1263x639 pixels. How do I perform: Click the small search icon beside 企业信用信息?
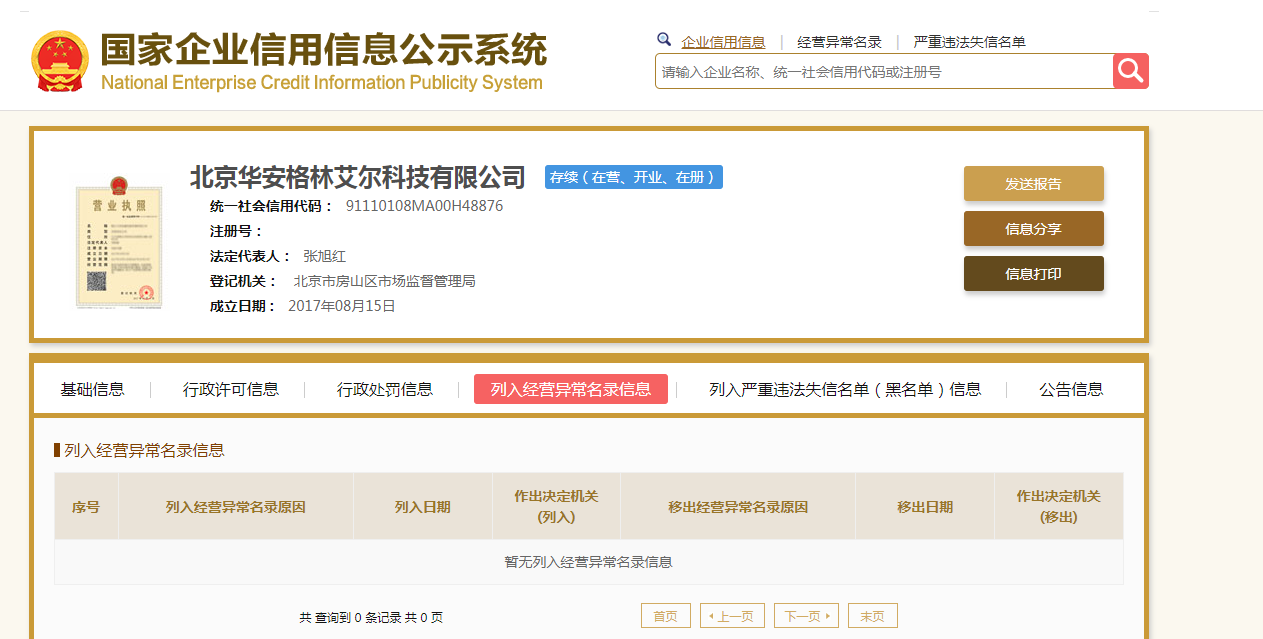tap(664, 40)
